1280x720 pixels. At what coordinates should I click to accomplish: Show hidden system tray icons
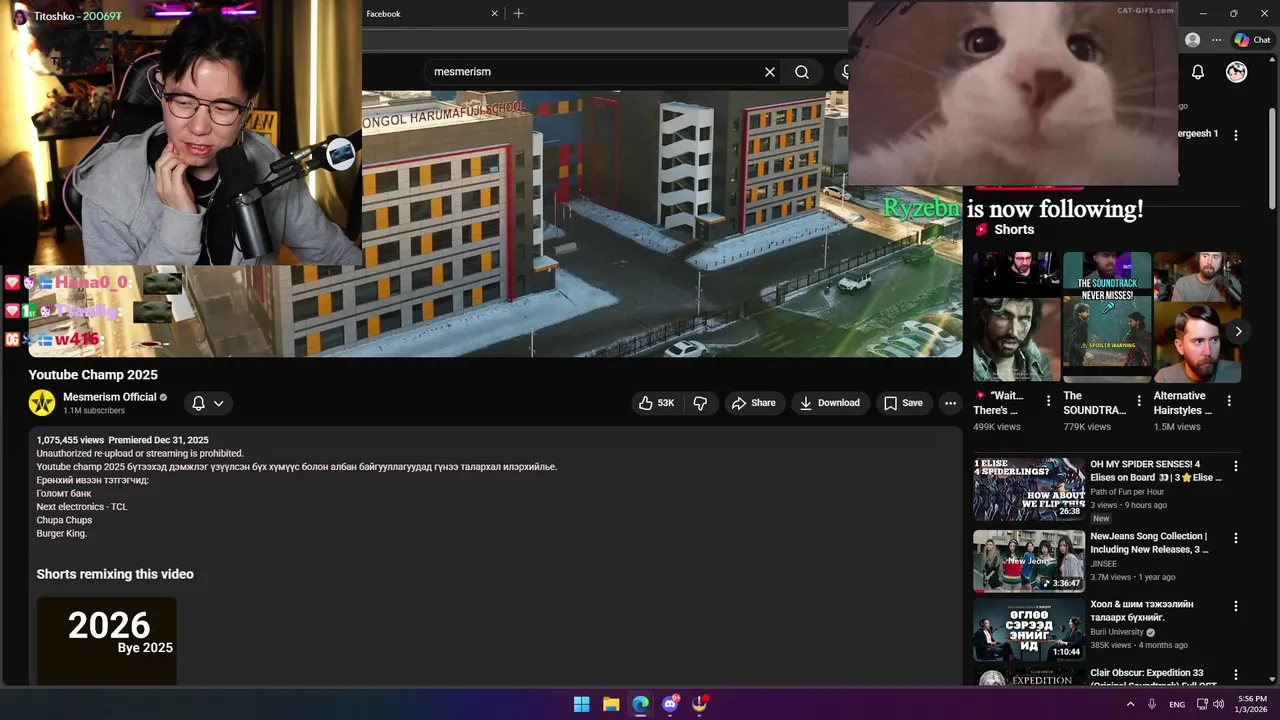click(1130, 704)
